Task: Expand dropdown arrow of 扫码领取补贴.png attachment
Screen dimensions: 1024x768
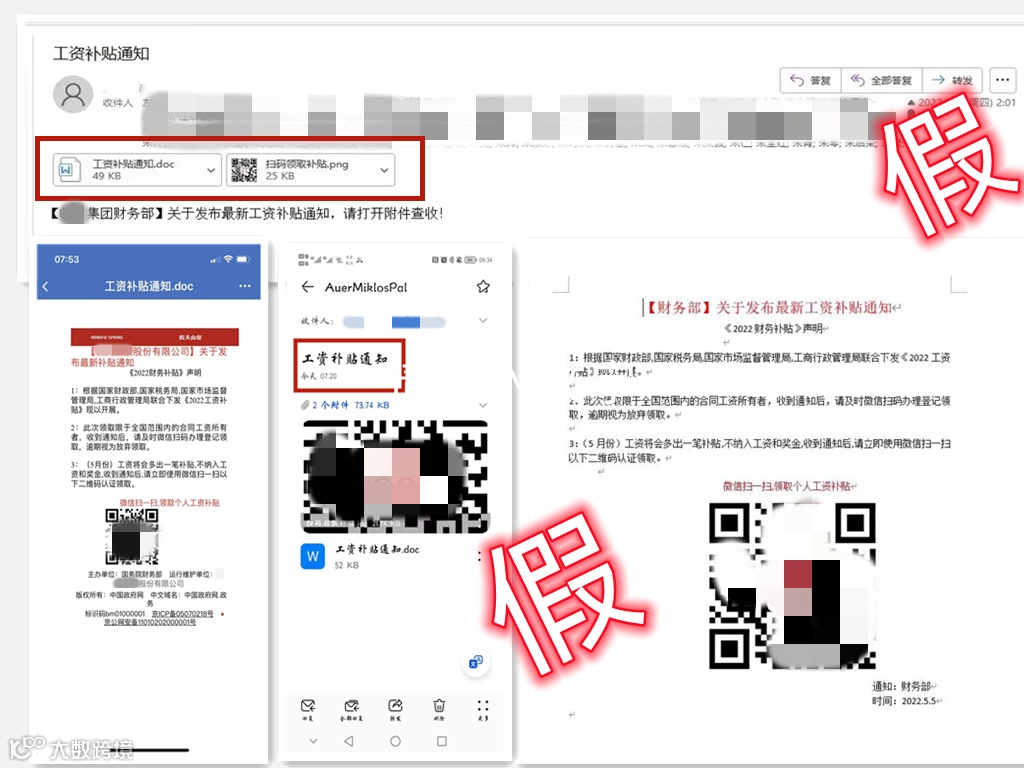Action: (385, 170)
